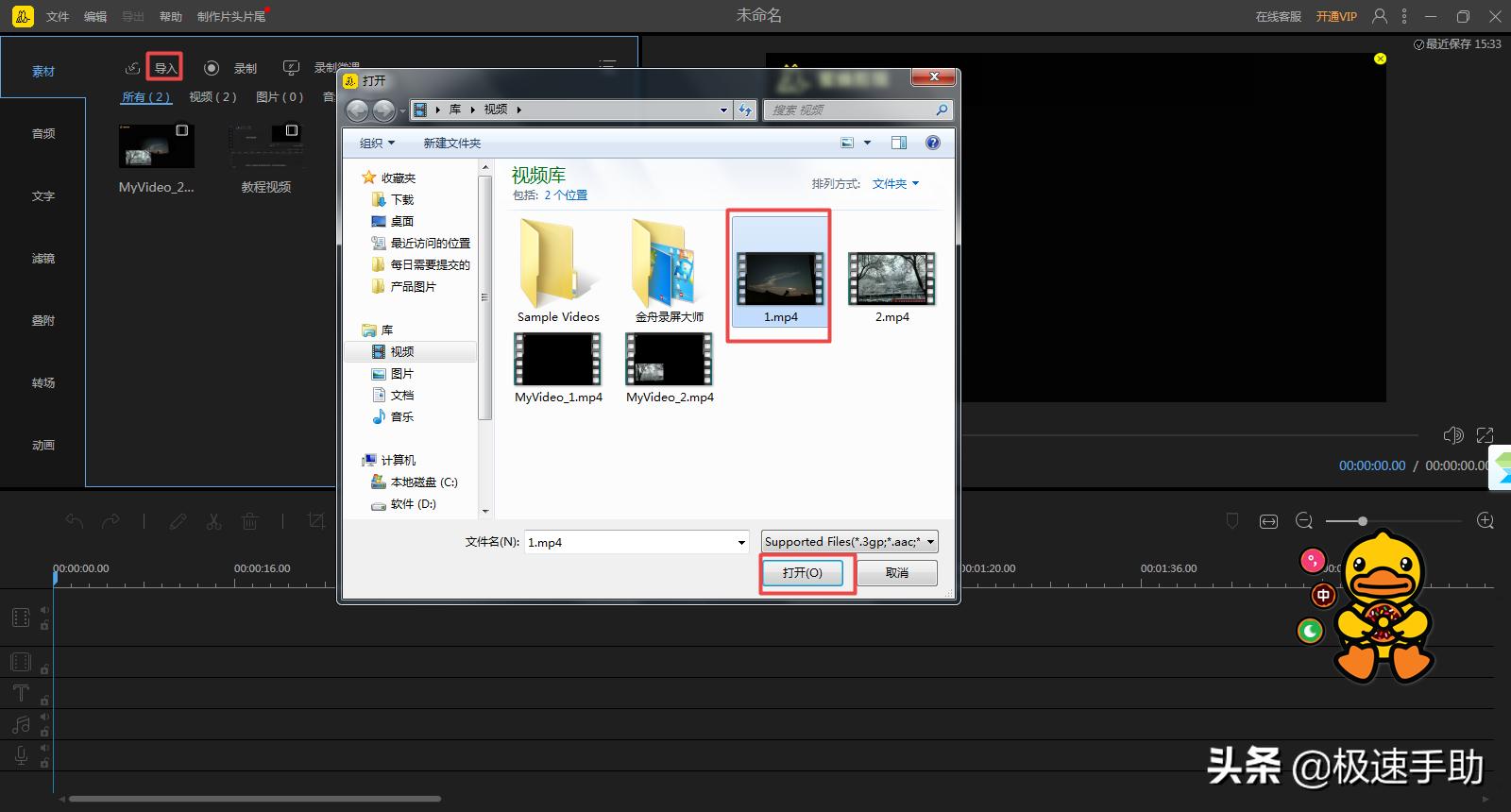Click the fit-to-width timeline icon
This screenshot has width=1511, height=812.
(x=1268, y=521)
